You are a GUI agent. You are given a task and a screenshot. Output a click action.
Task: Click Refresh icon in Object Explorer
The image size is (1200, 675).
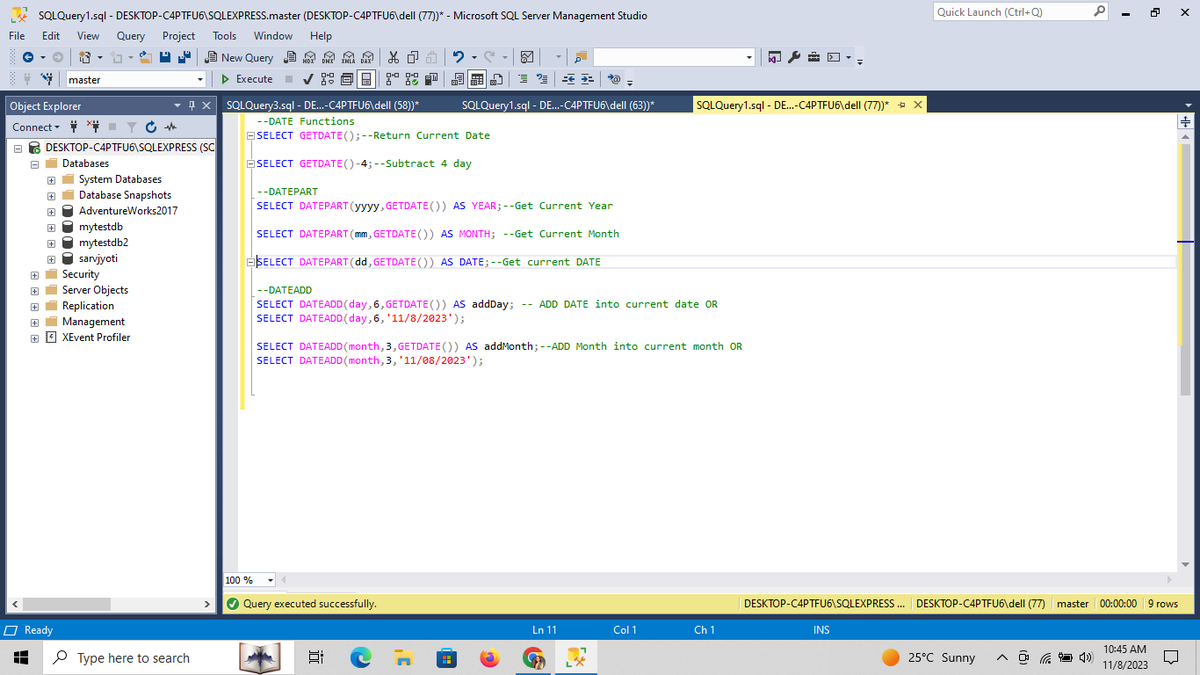click(150, 127)
